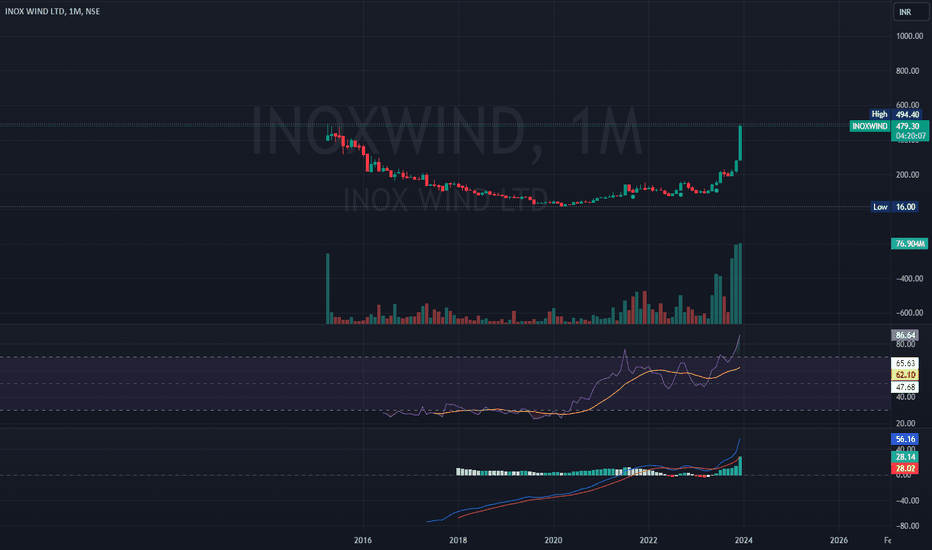Screen dimensions: 932x550
Task: Click the 2024 time axis label
Action: coord(744,540)
